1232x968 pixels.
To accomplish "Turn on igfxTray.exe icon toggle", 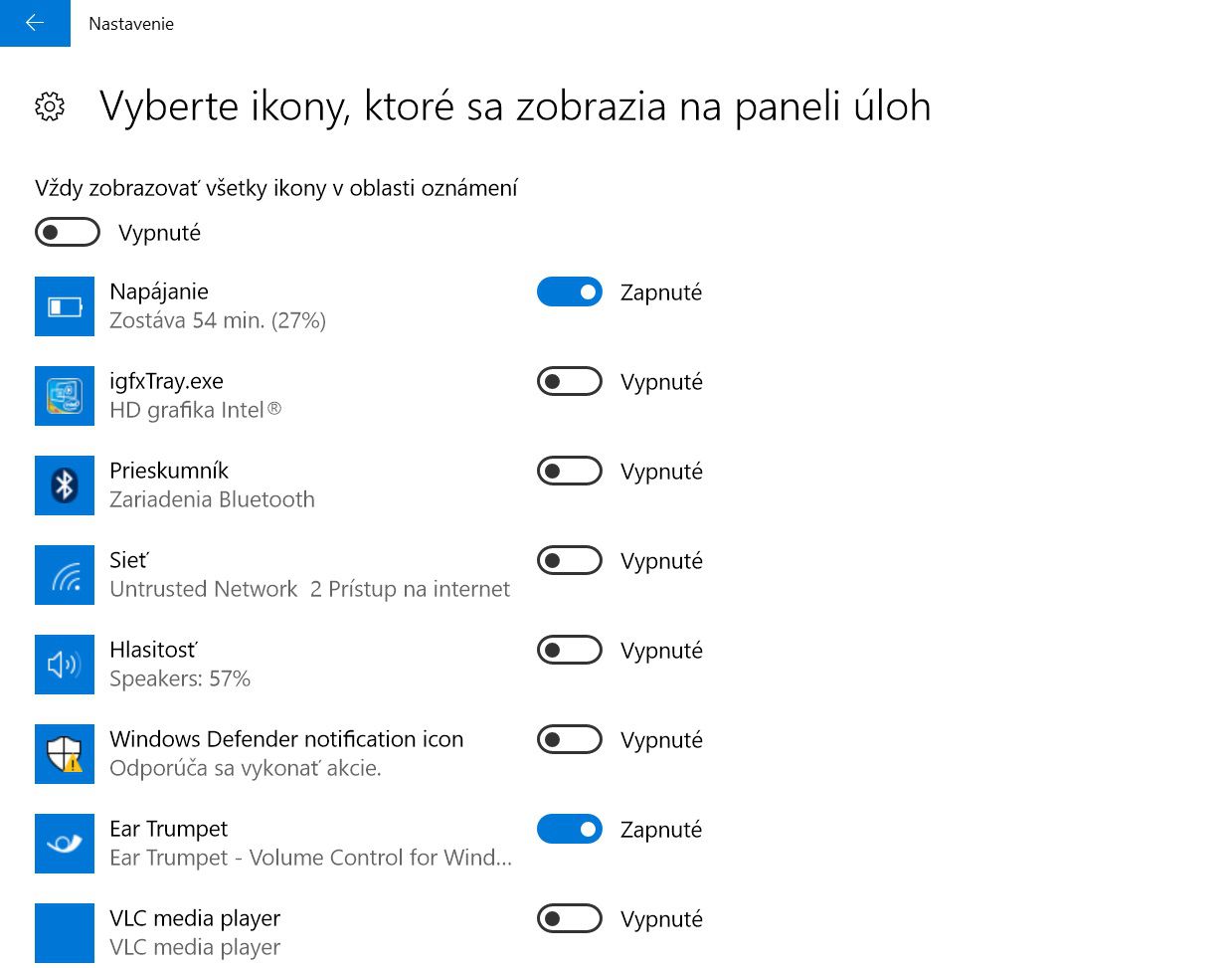I will (570, 381).
